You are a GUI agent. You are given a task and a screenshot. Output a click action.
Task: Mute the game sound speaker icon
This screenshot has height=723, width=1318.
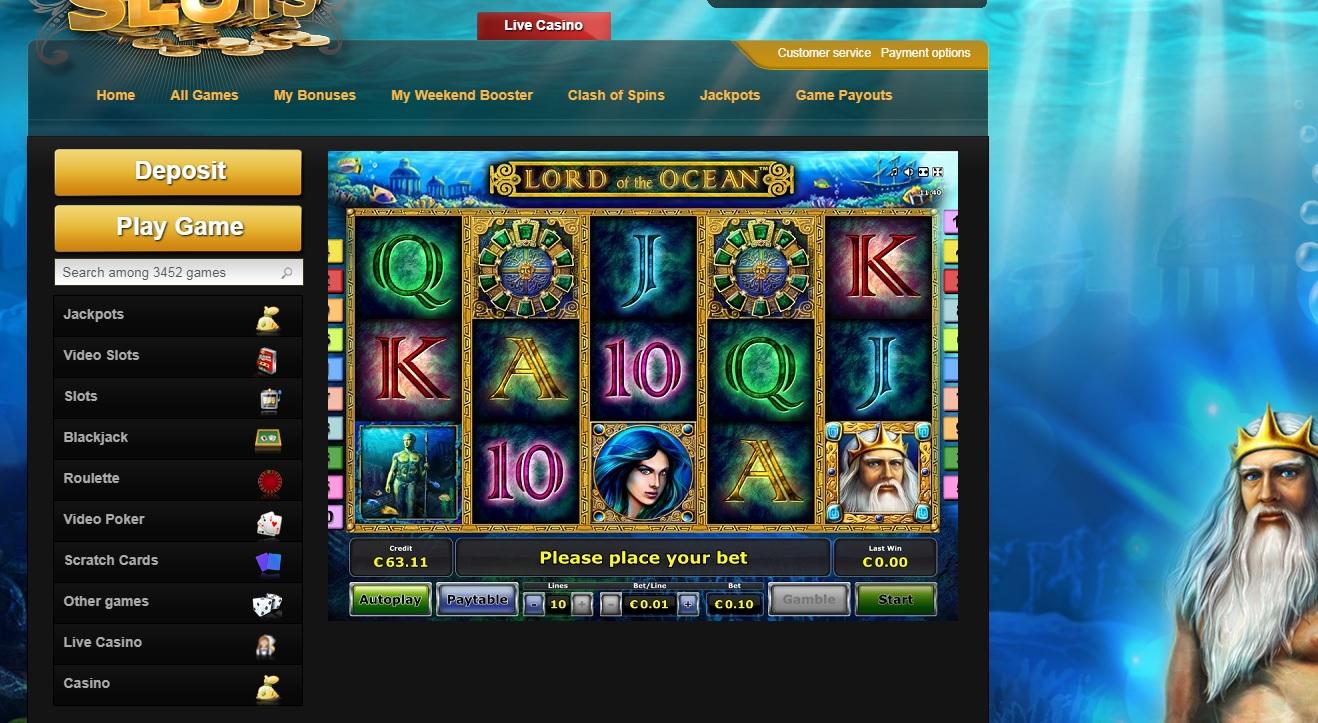[x=908, y=172]
